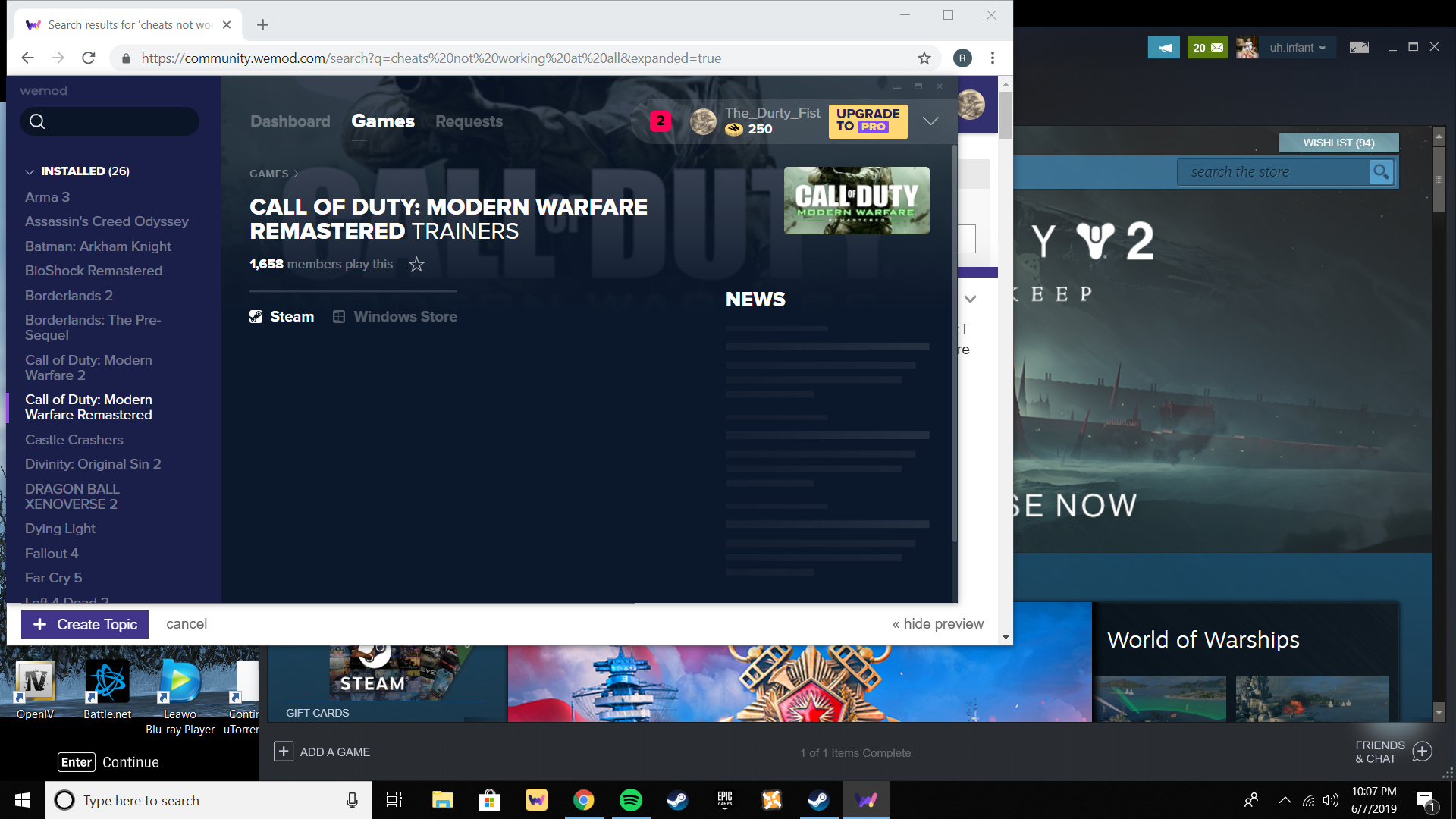Click the Steam store search magnifier icon
1456x819 pixels.
coord(1381,172)
